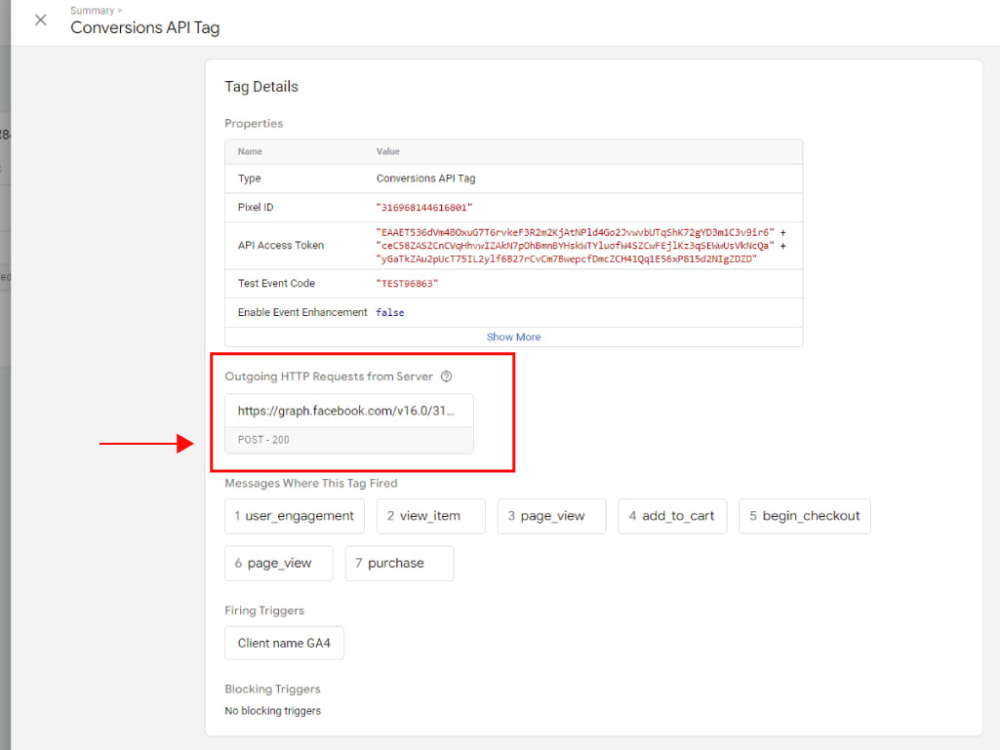Image resolution: width=1000 pixels, height=750 pixels.
Task: Expand the graph.facebook.com request entry
Action: [348, 411]
